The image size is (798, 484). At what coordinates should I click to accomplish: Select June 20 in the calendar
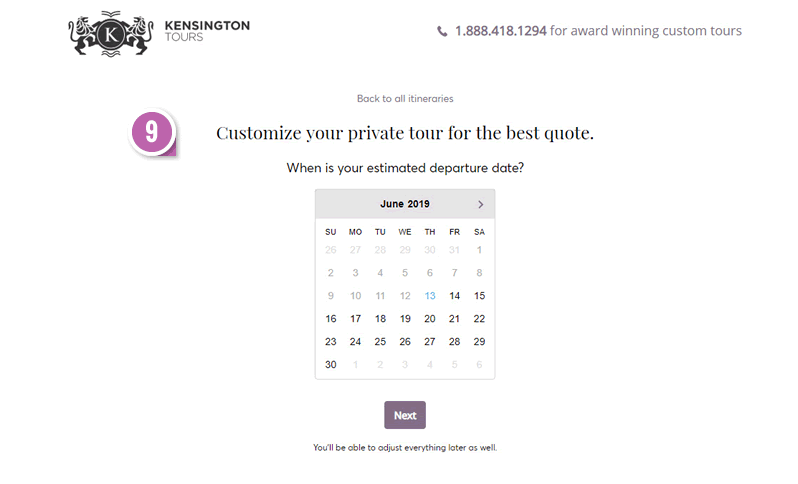pyautogui.click(x=430, y=319)
